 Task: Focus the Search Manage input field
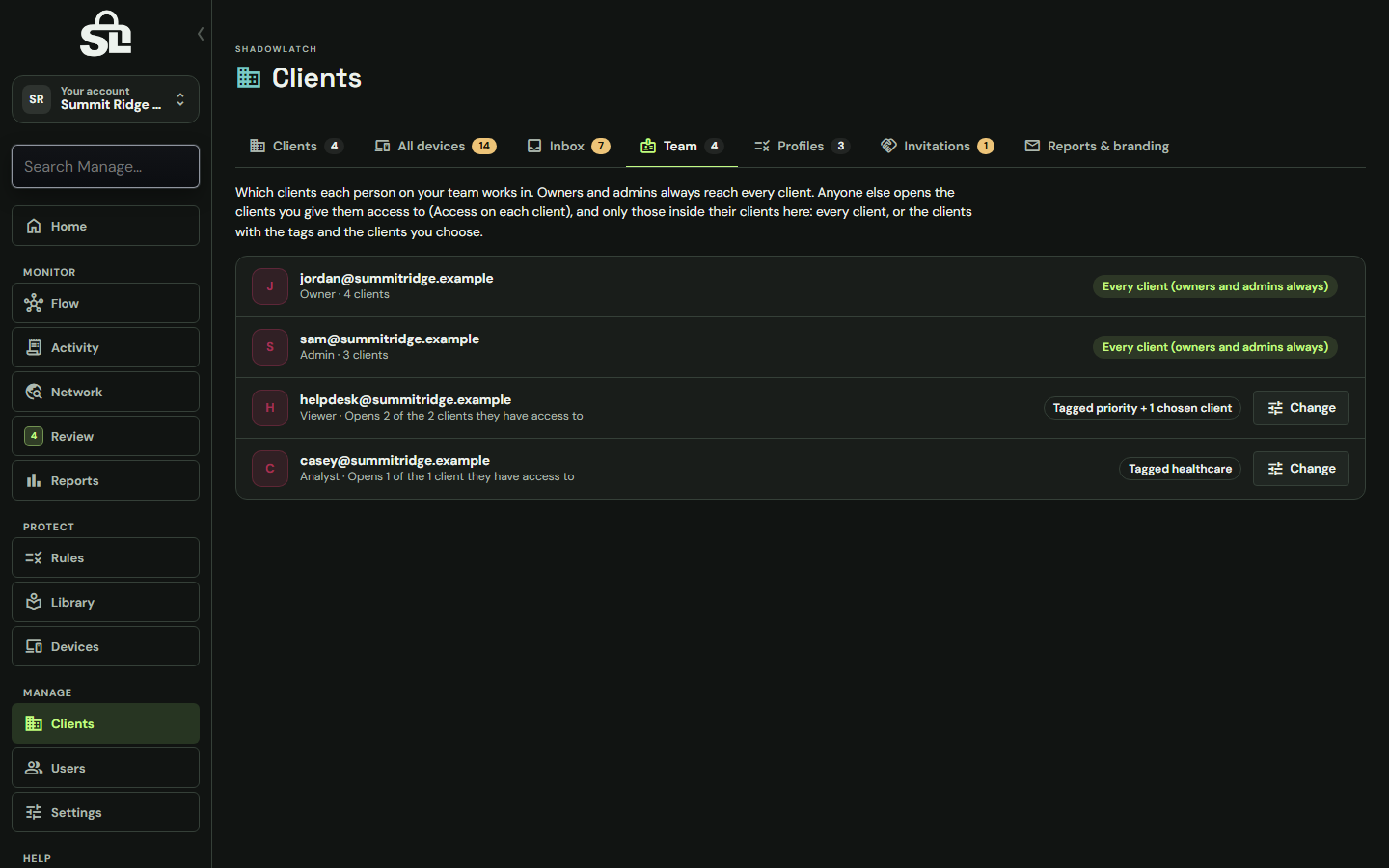tap(105, 167)
